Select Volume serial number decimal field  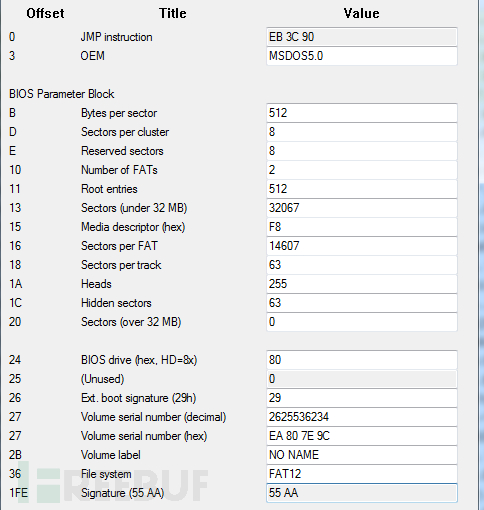pos(362,417)
